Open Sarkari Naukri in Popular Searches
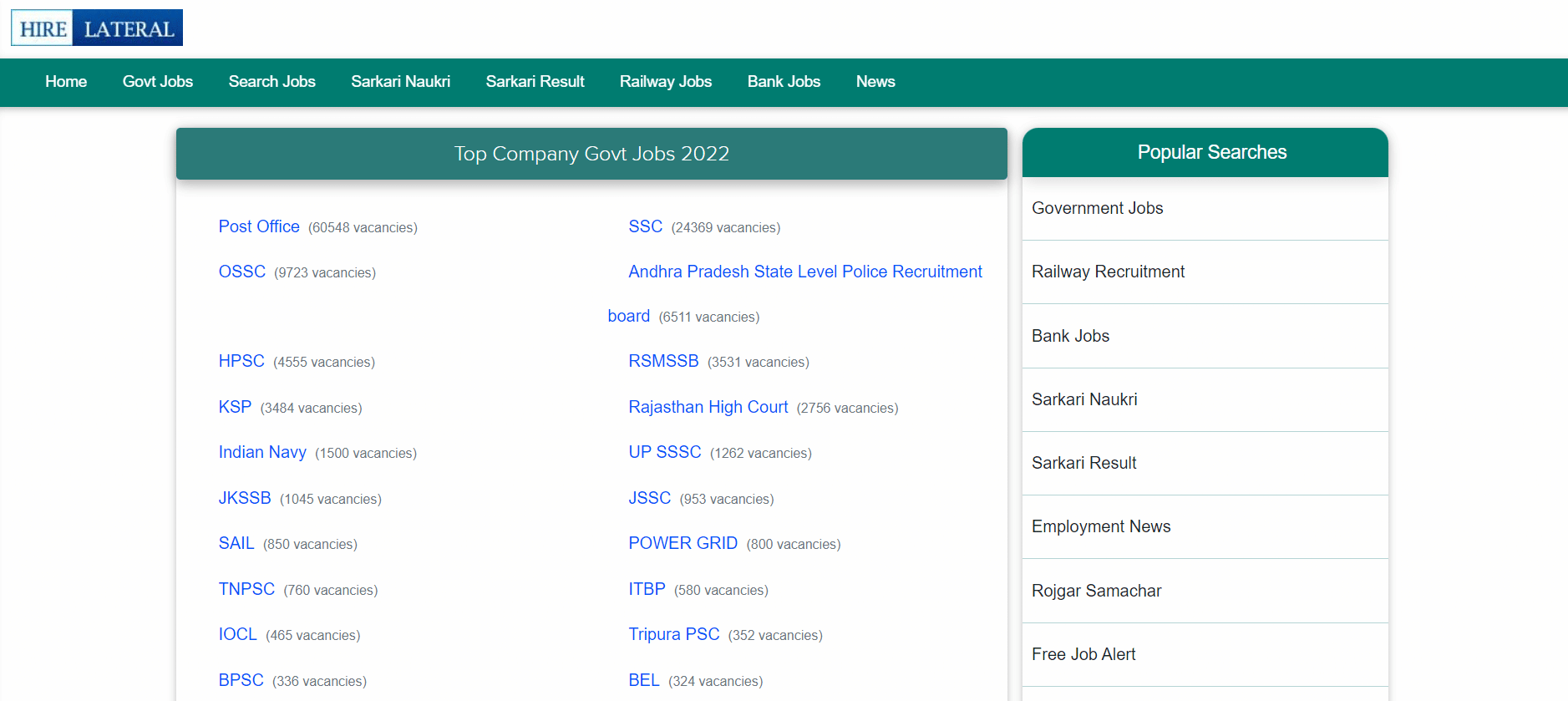The height and width of the screenshot is (701, 1568). [1084, 399]
